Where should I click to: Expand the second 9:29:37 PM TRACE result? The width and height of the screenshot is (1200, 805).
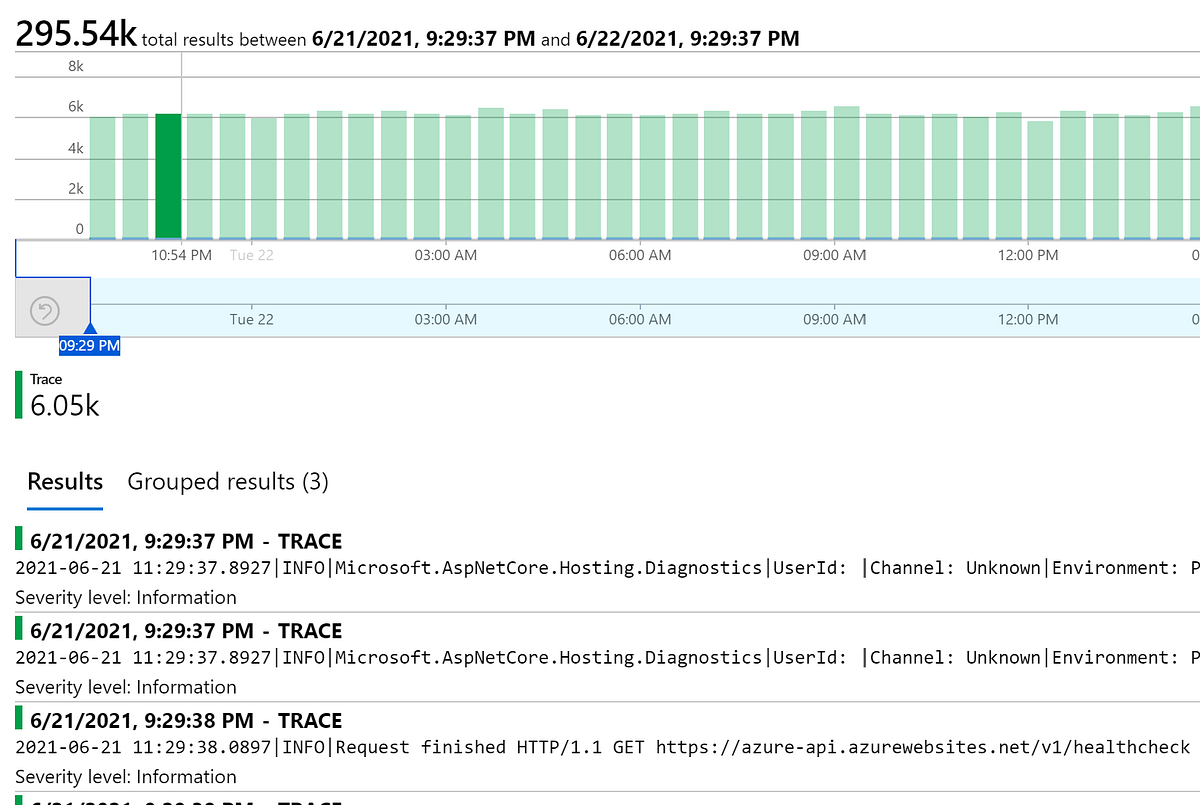pyautogui.click(x=186, y=630)
